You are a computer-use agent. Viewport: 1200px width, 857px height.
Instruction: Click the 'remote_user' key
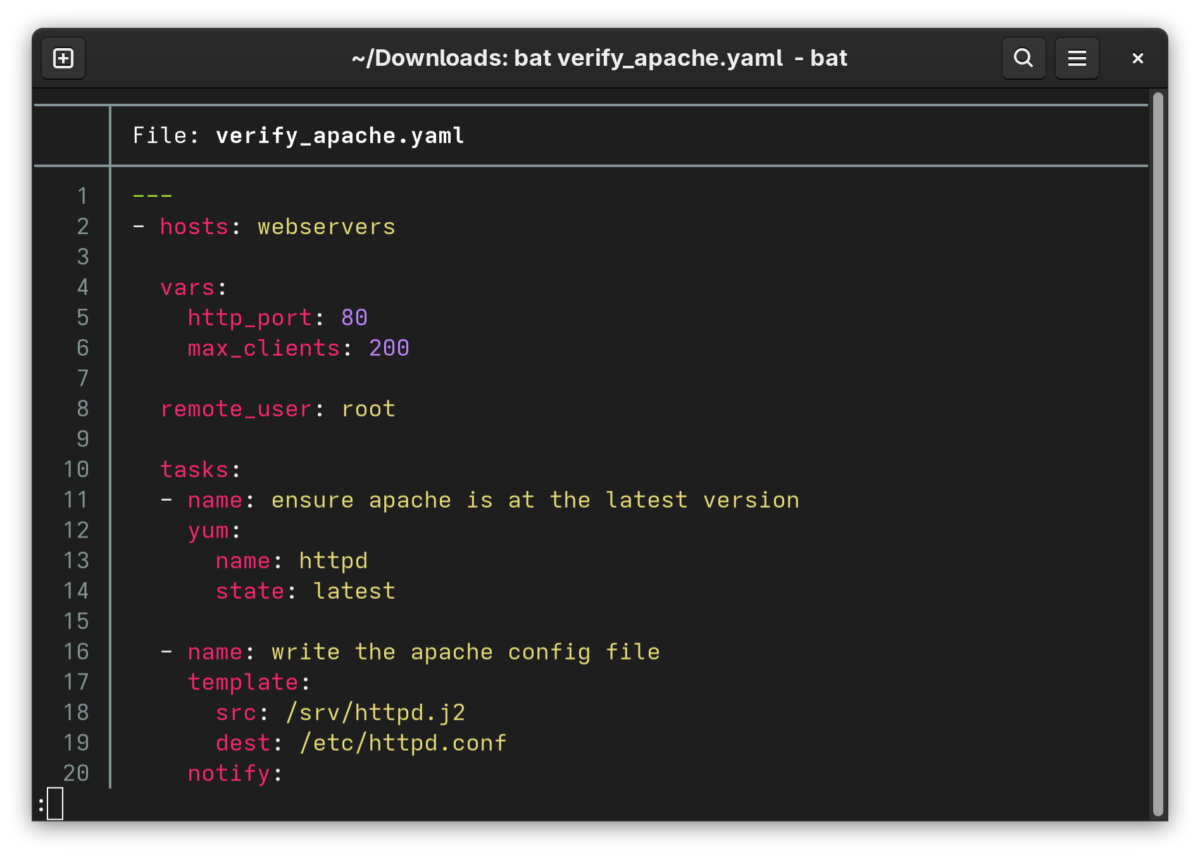(236, 409)
